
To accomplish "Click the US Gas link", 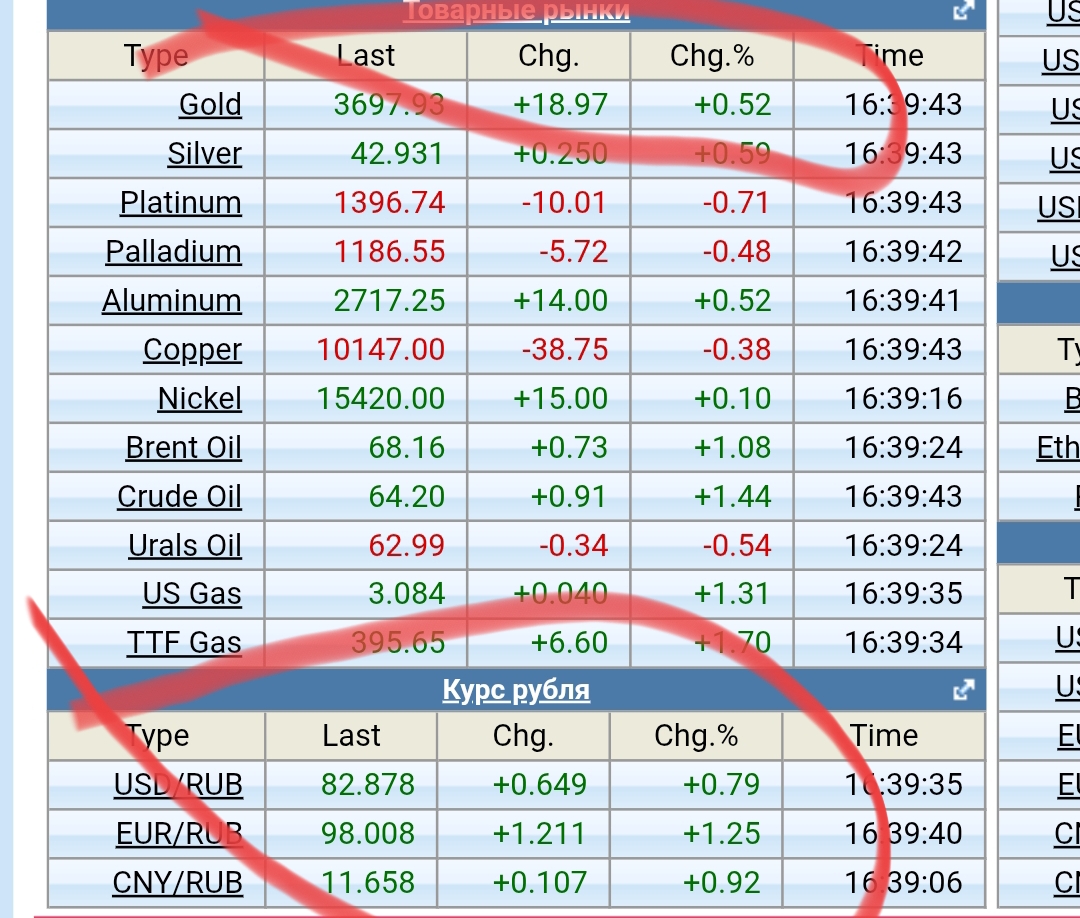I will tap(192, 594).
